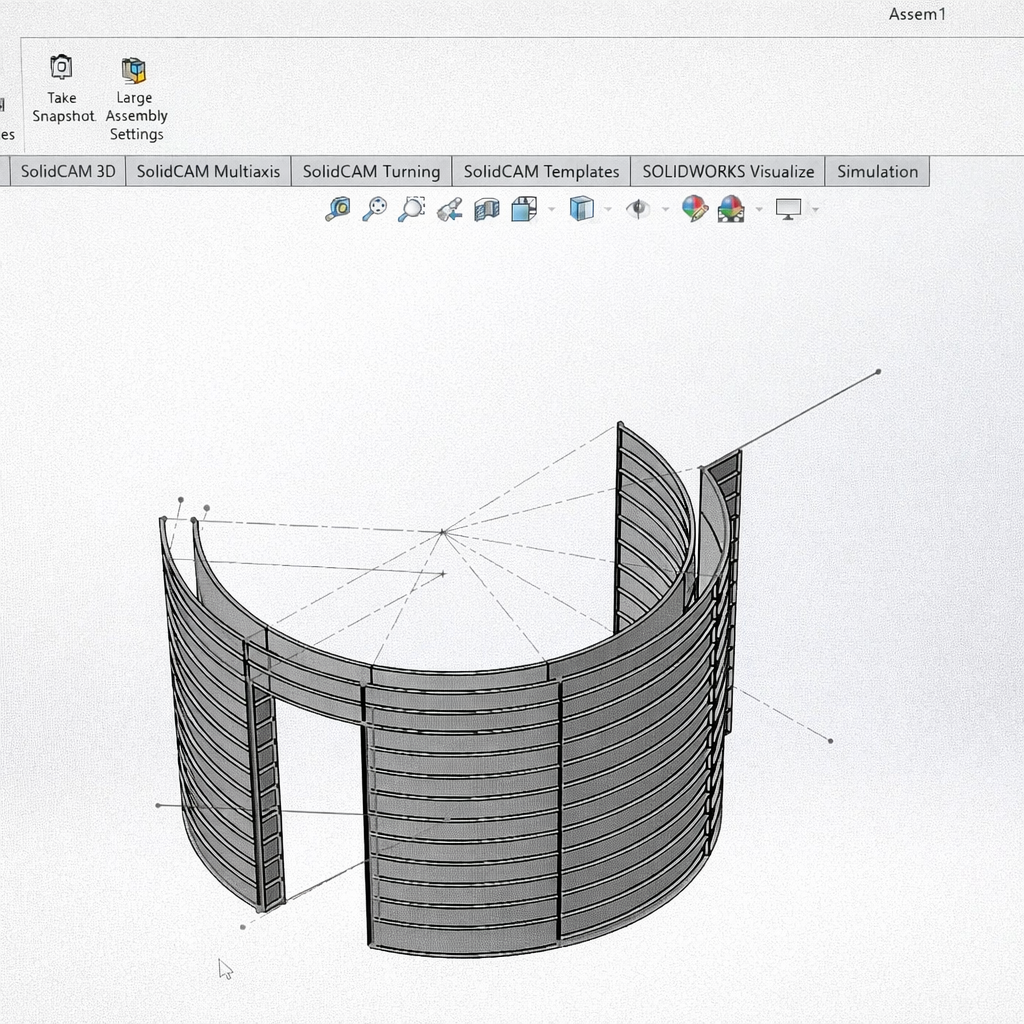Expand the Hide/Show Items dropdown arrow

tap(664, 209)
